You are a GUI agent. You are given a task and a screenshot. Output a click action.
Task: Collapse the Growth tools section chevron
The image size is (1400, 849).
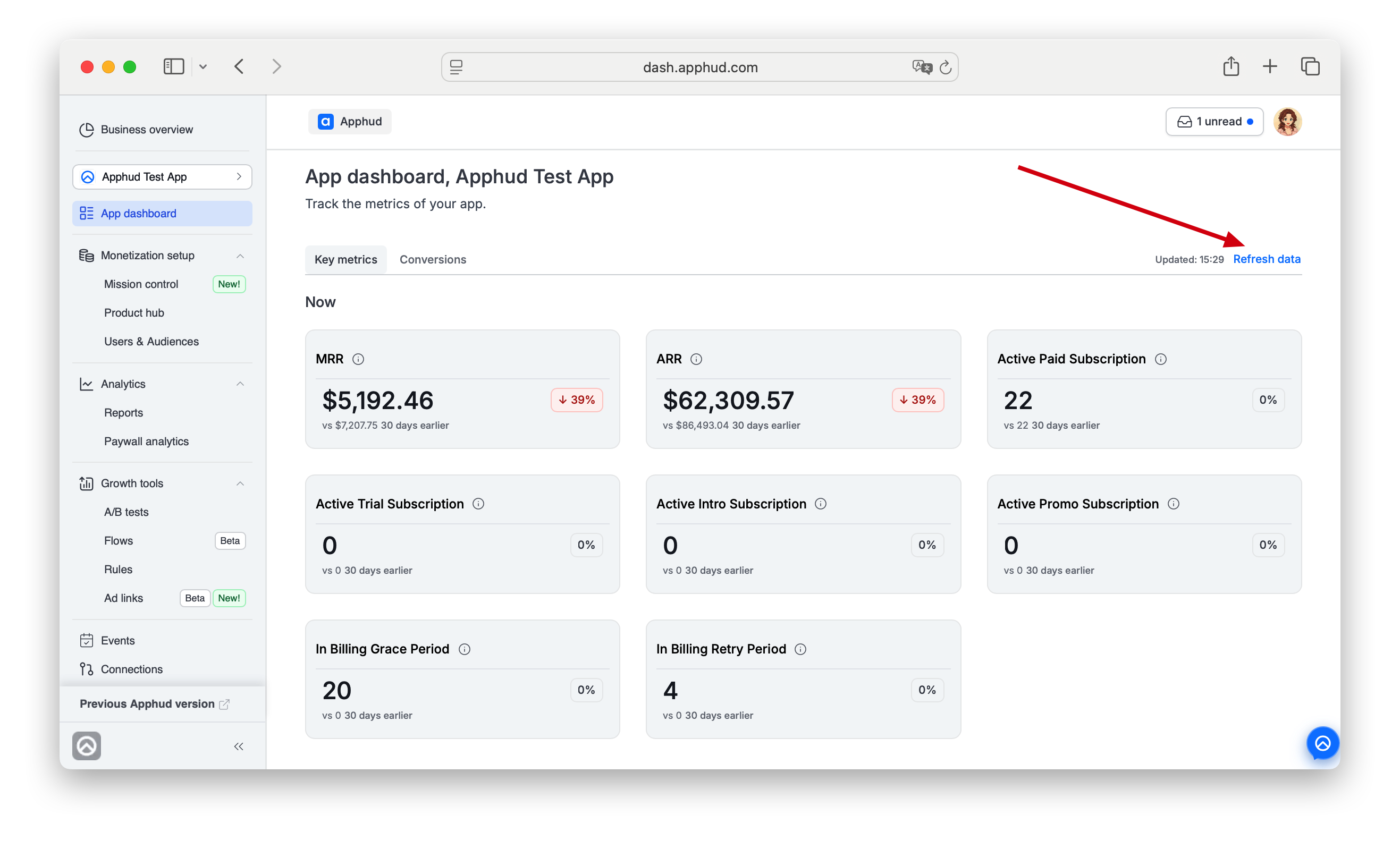click(240, 483)
